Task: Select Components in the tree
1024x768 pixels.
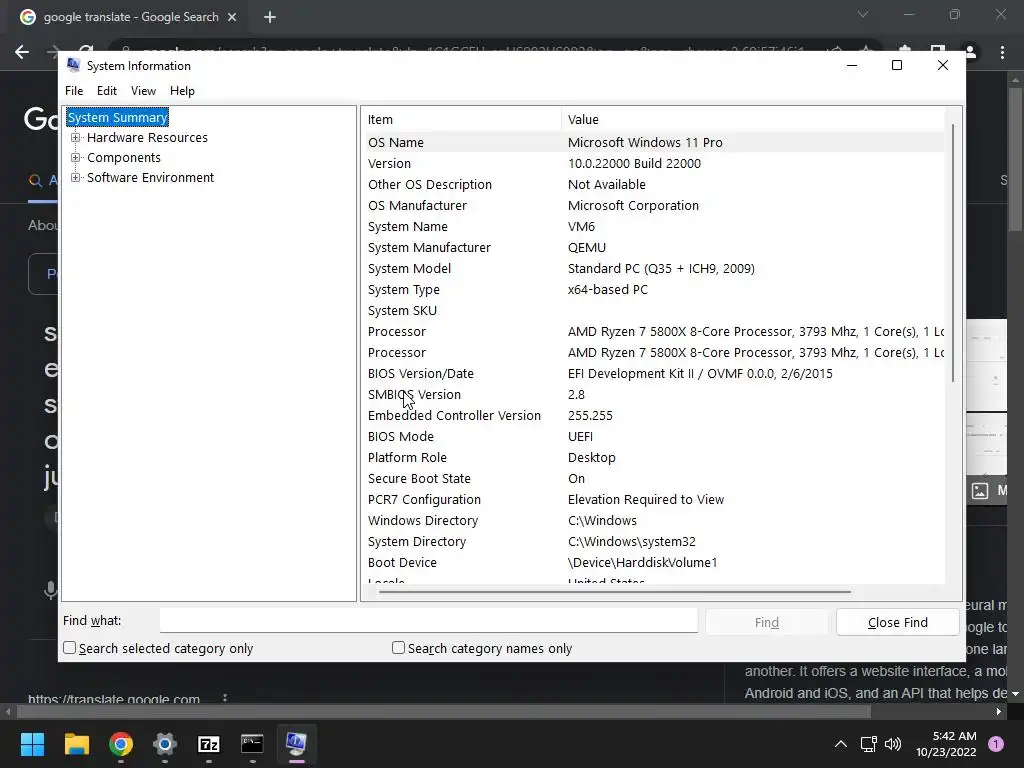Action: point(123,157)
